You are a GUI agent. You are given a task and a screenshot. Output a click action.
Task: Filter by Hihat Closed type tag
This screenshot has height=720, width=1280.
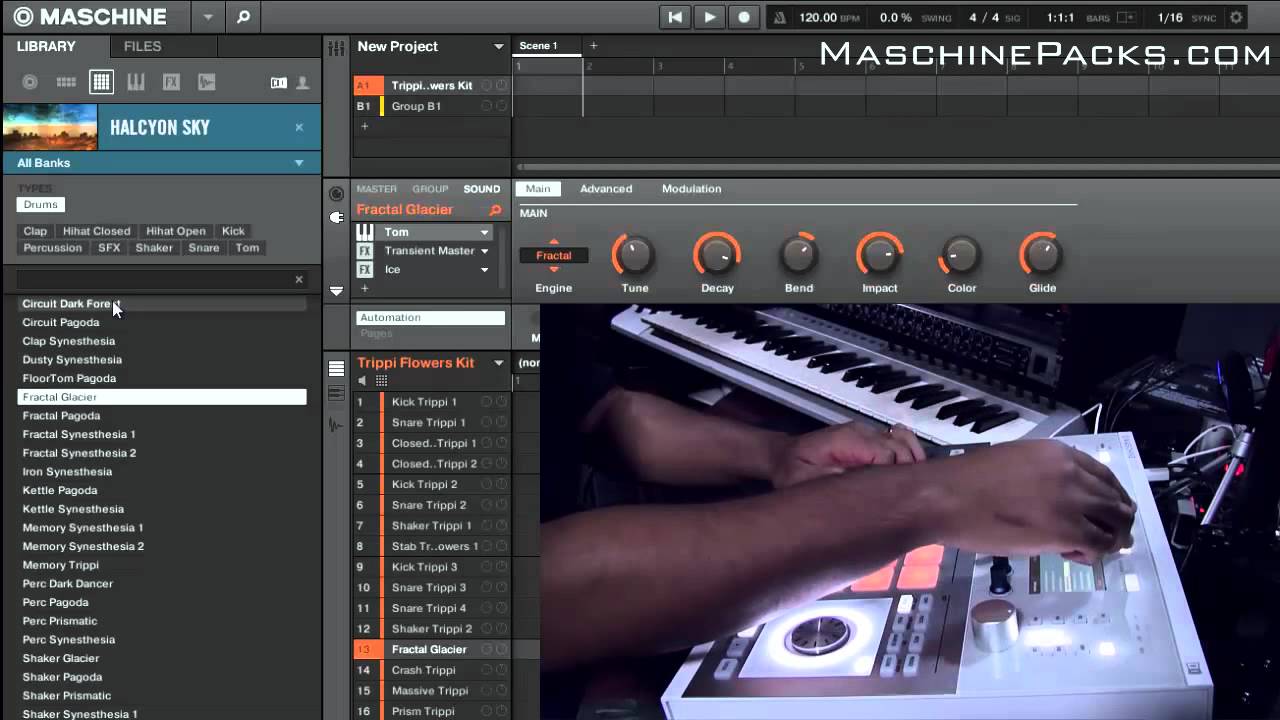(97, 231)
